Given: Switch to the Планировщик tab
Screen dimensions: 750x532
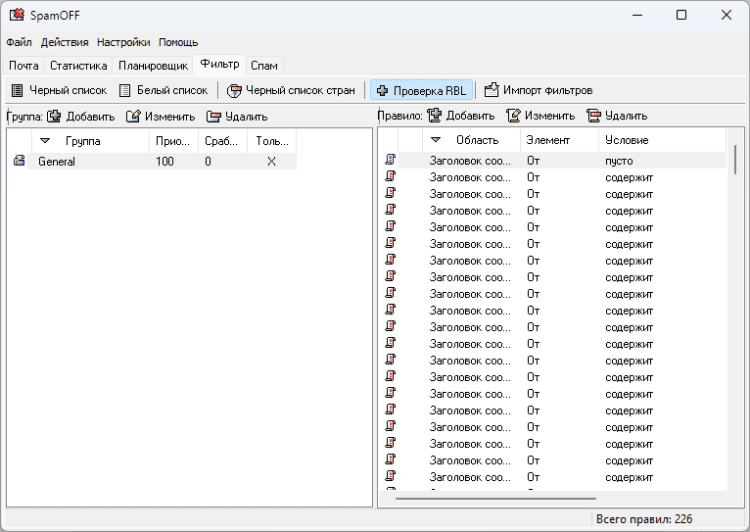Looking at the screenshot, I should click(x=153, y=66).
